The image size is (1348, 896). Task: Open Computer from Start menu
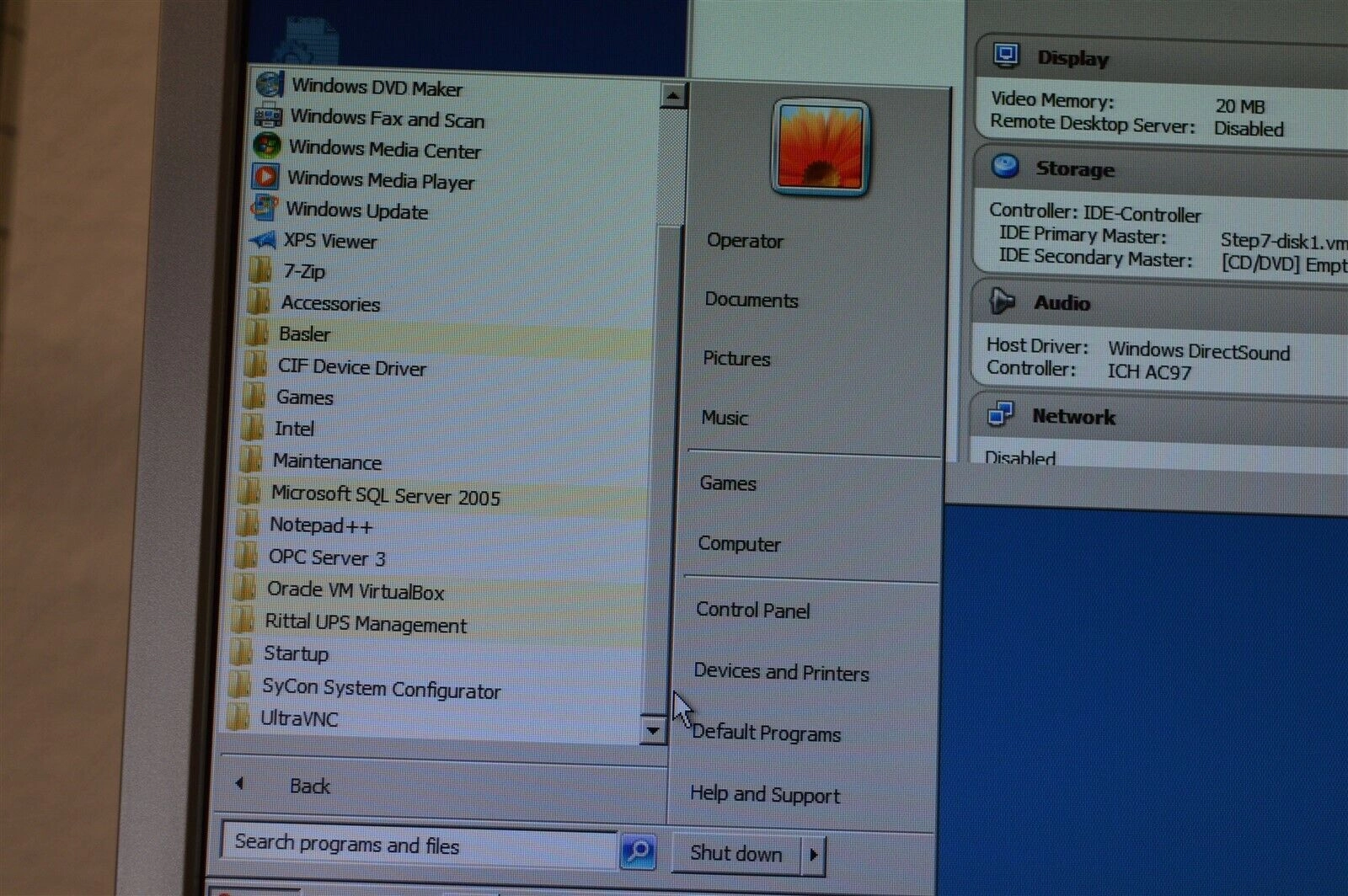point(739,544)
